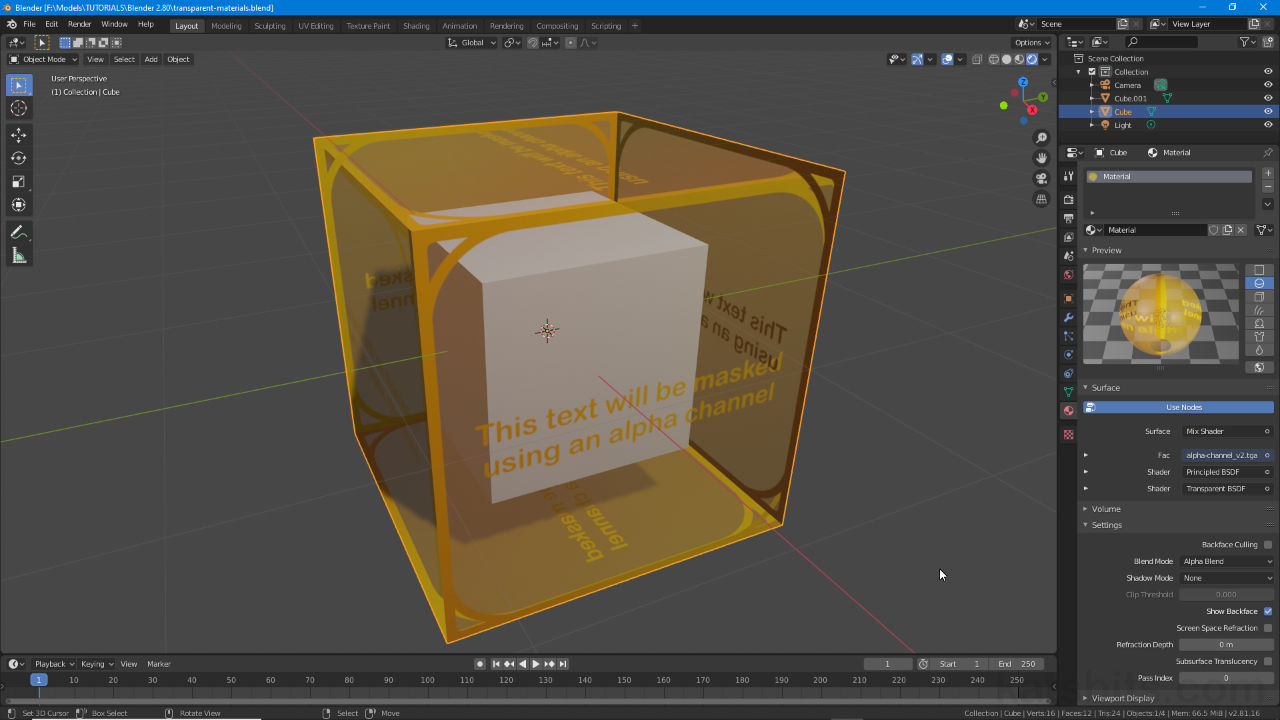Pick the Measure ruler tool
1280x720 pixels.
click(18, 256)
